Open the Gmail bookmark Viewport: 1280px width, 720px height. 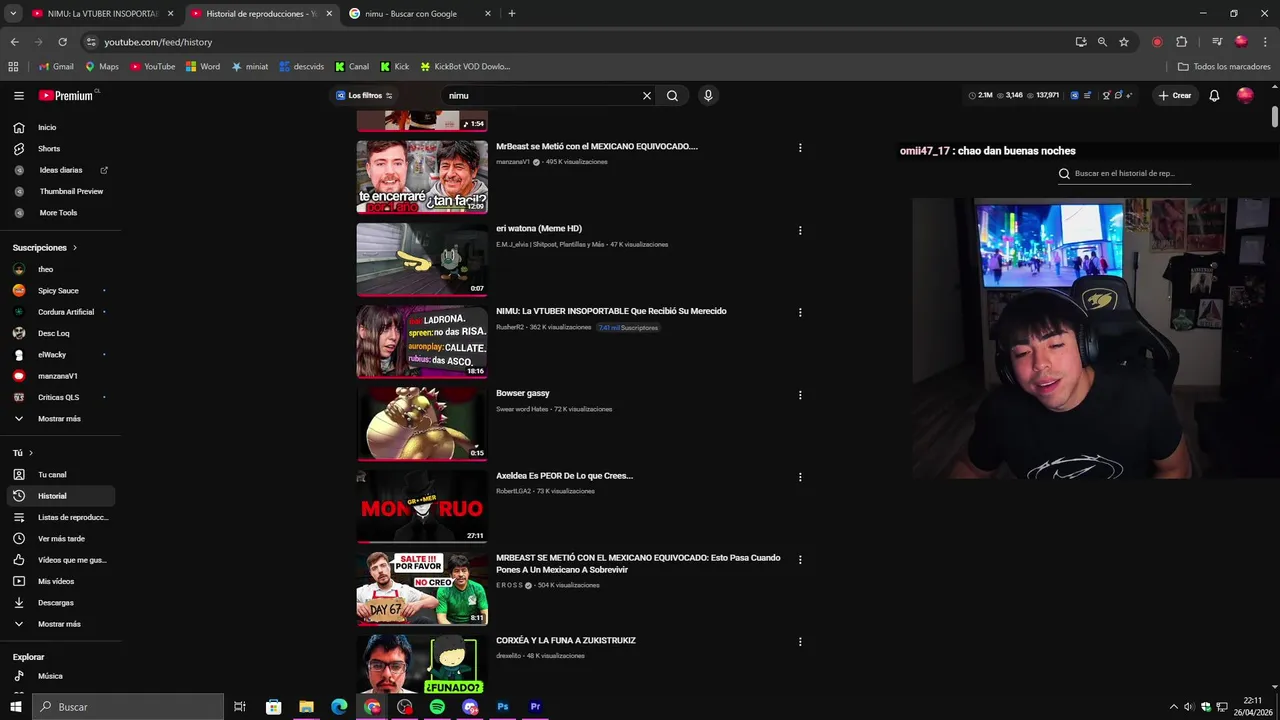tap(56, 67)
